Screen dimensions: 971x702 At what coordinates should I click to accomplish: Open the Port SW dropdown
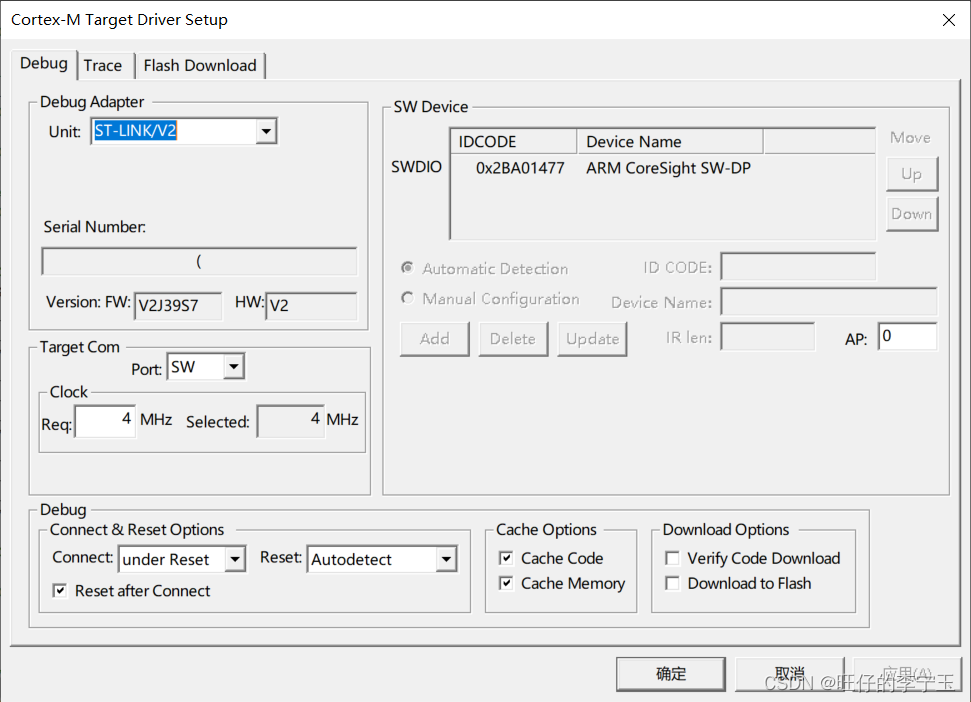pos(233,366)
